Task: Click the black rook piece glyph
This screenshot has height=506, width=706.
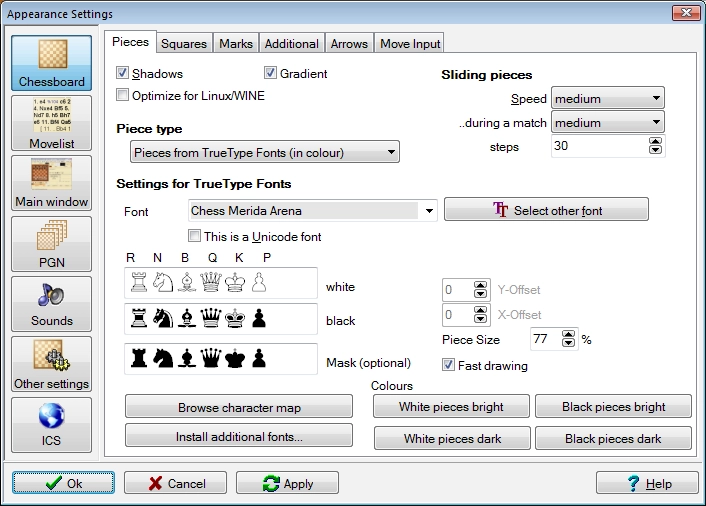Action: [139, 318]
